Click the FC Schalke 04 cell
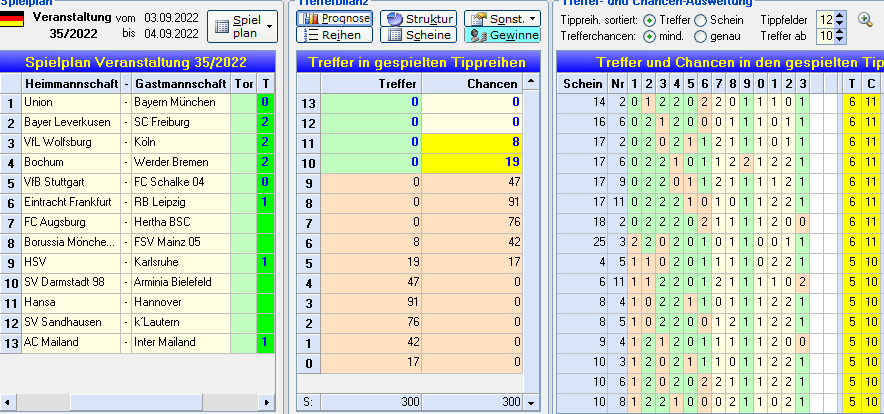Viewport: 884px width, 414px height. (181, 183)
